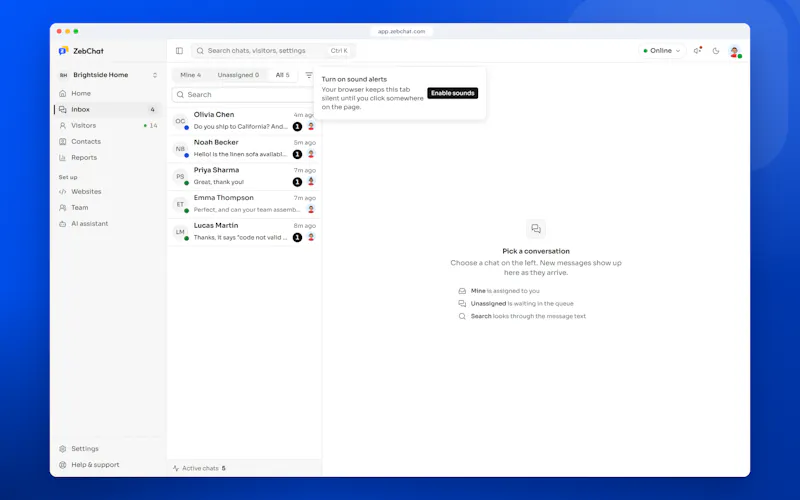Switch to the Mine 4 tab
This screenshot has width=800, height=500.
coord(190,75)
